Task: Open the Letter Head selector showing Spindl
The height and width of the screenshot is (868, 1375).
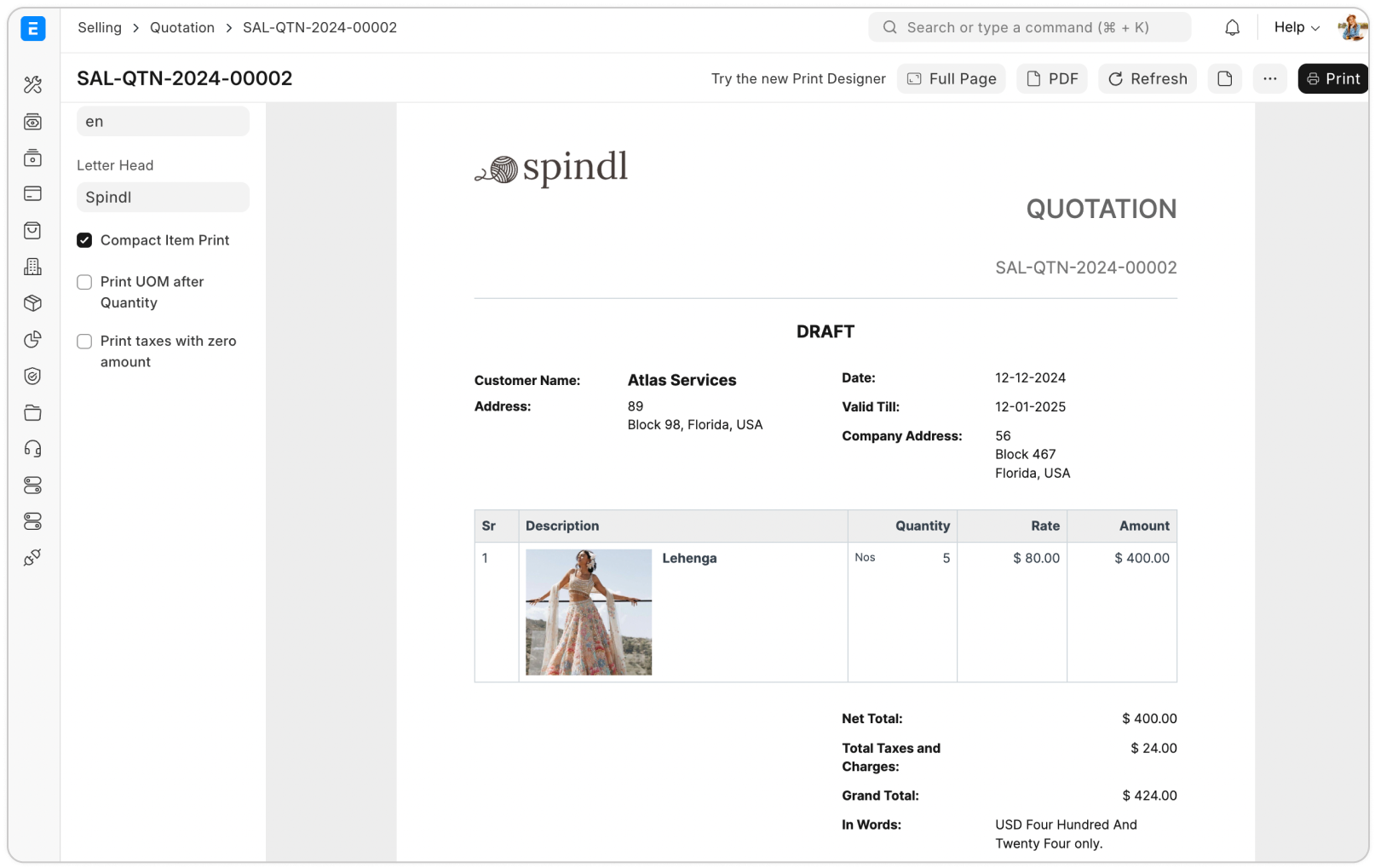Action: coord(163,197)
